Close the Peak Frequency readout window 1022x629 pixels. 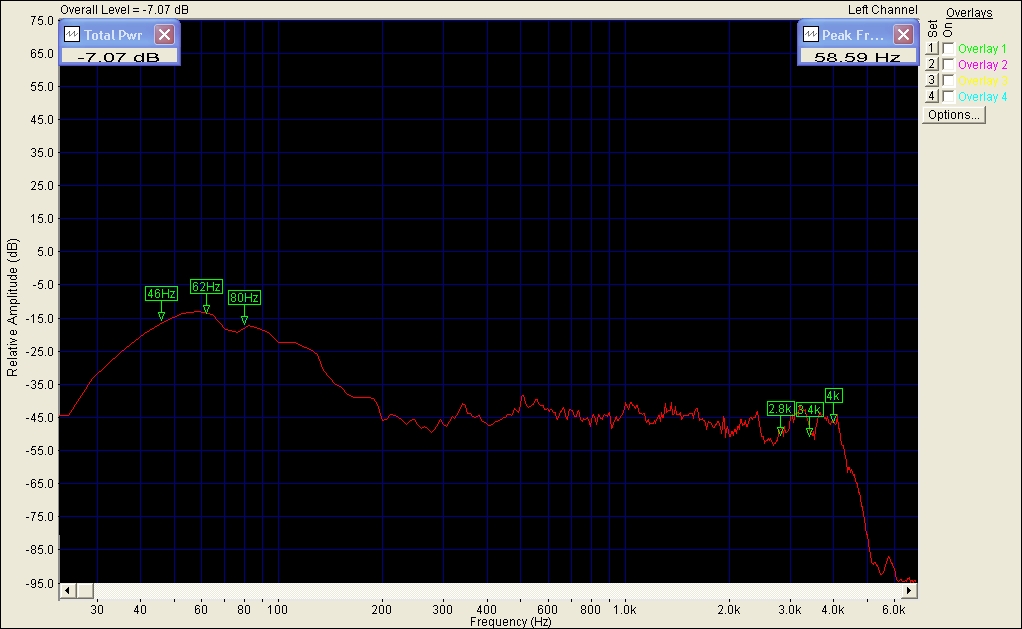(902, 34)
